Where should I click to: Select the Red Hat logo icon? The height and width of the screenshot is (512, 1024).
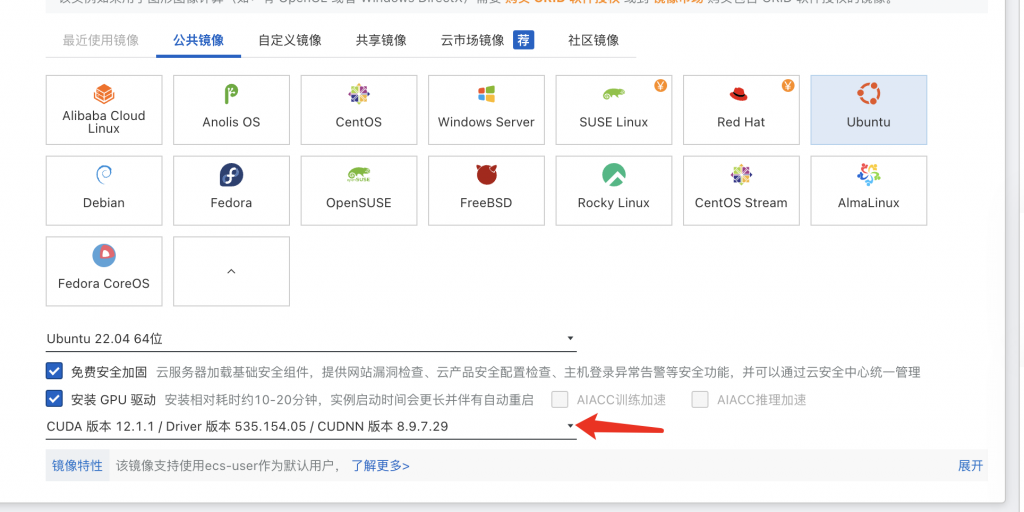[739, 95]
